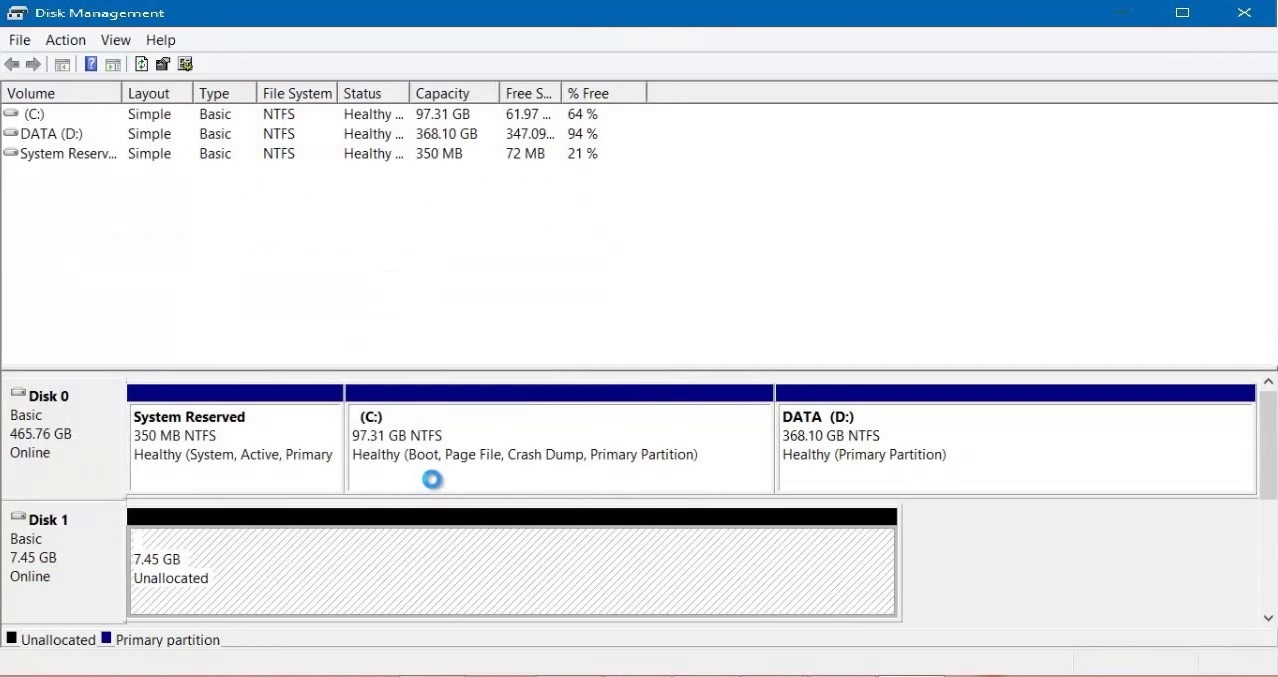Click the volume icon next to DATA (D:)
Image resolution: width=1278 pixels, height=677 pixels.
[x=10, y=132]
